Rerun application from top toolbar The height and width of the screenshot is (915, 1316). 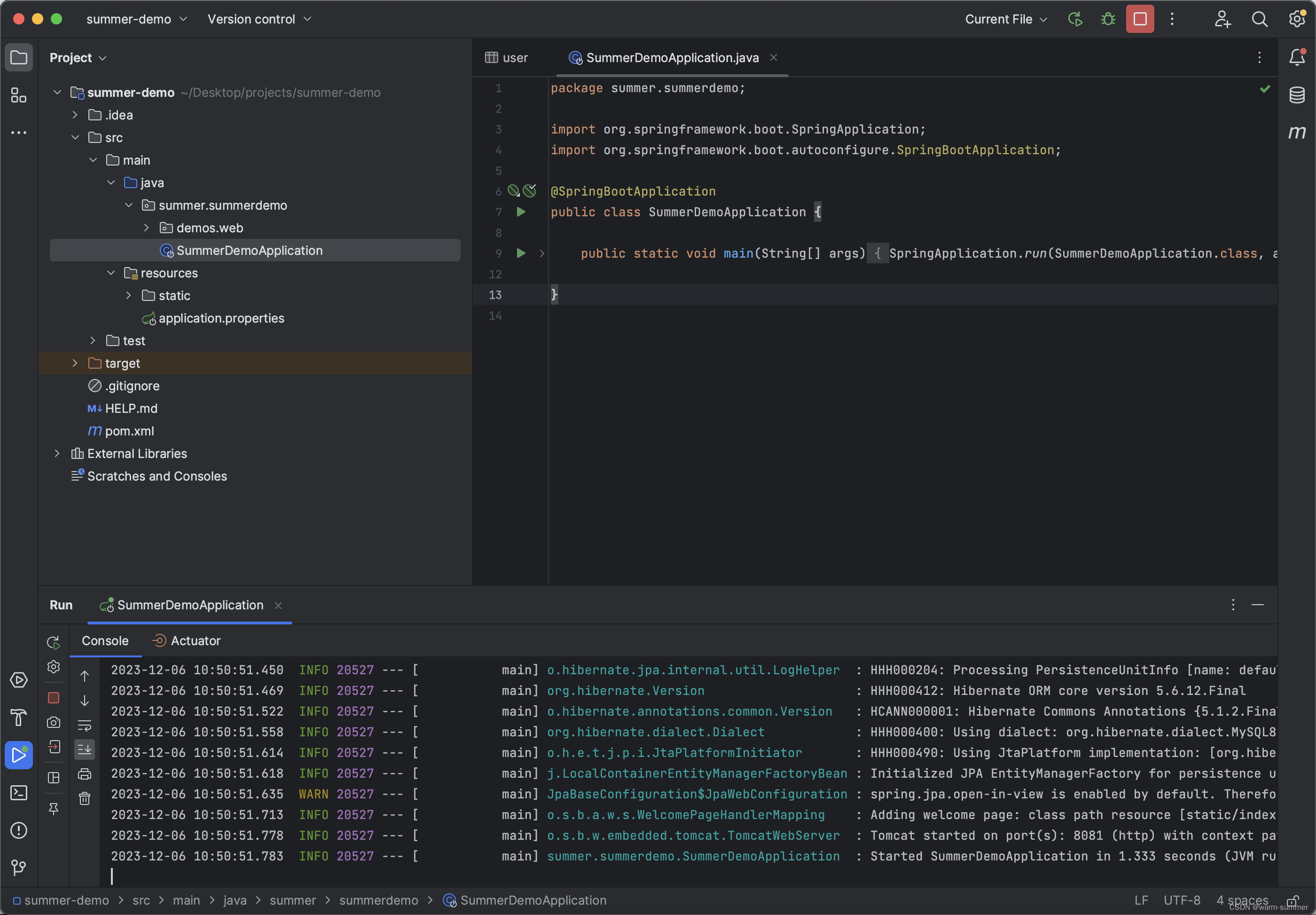coord(1075,19)
